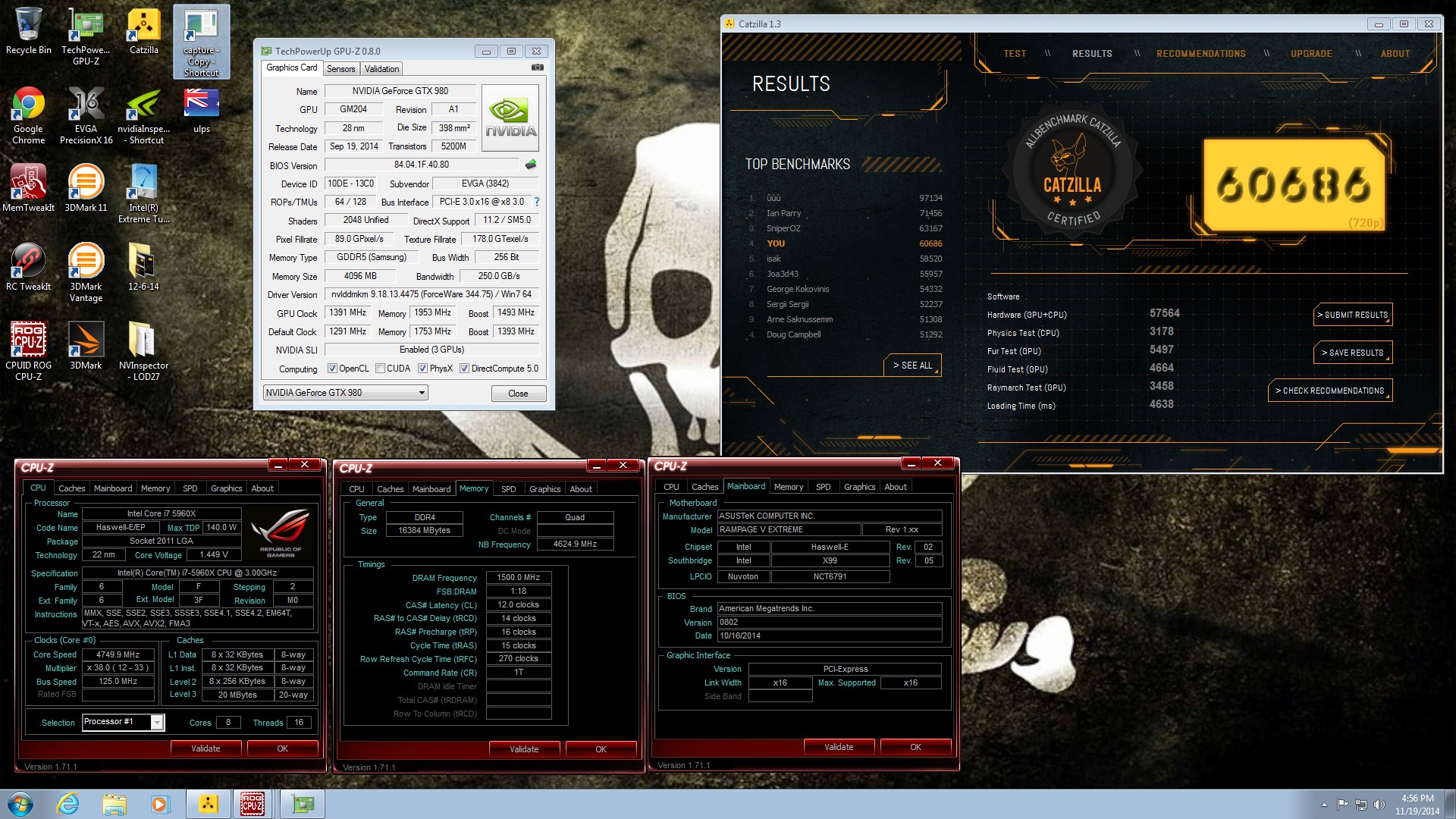Toggle the OpenCL checkbox in GPU-Z
1456x819 pixels.
[332, 369]
